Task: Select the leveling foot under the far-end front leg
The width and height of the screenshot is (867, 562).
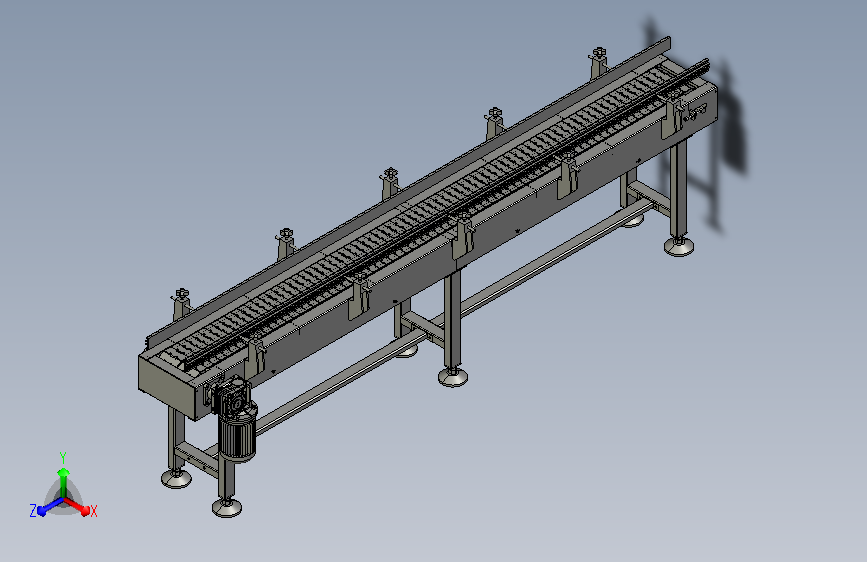Action: 678,246
